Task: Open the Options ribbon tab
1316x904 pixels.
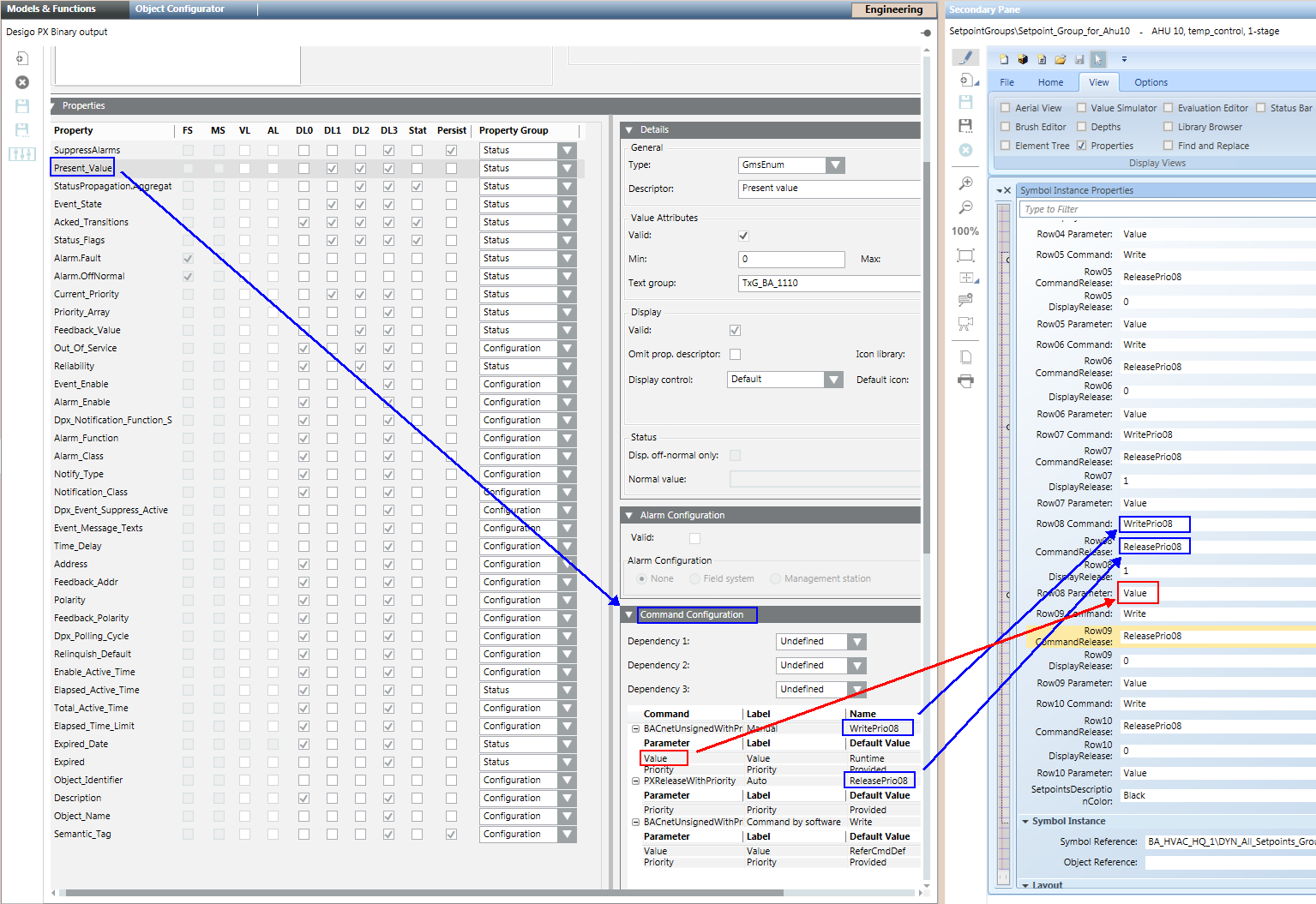Action: [1151, 82]
